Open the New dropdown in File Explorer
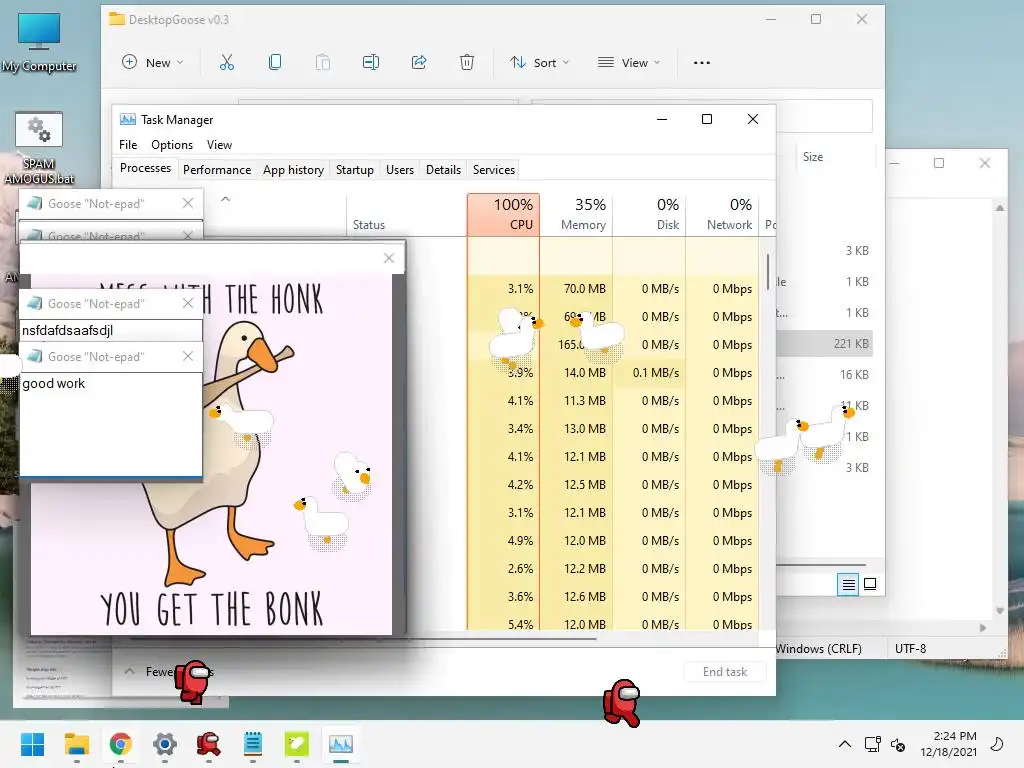The width and height of the screenshot is (1024, 768). pos(153,63)
